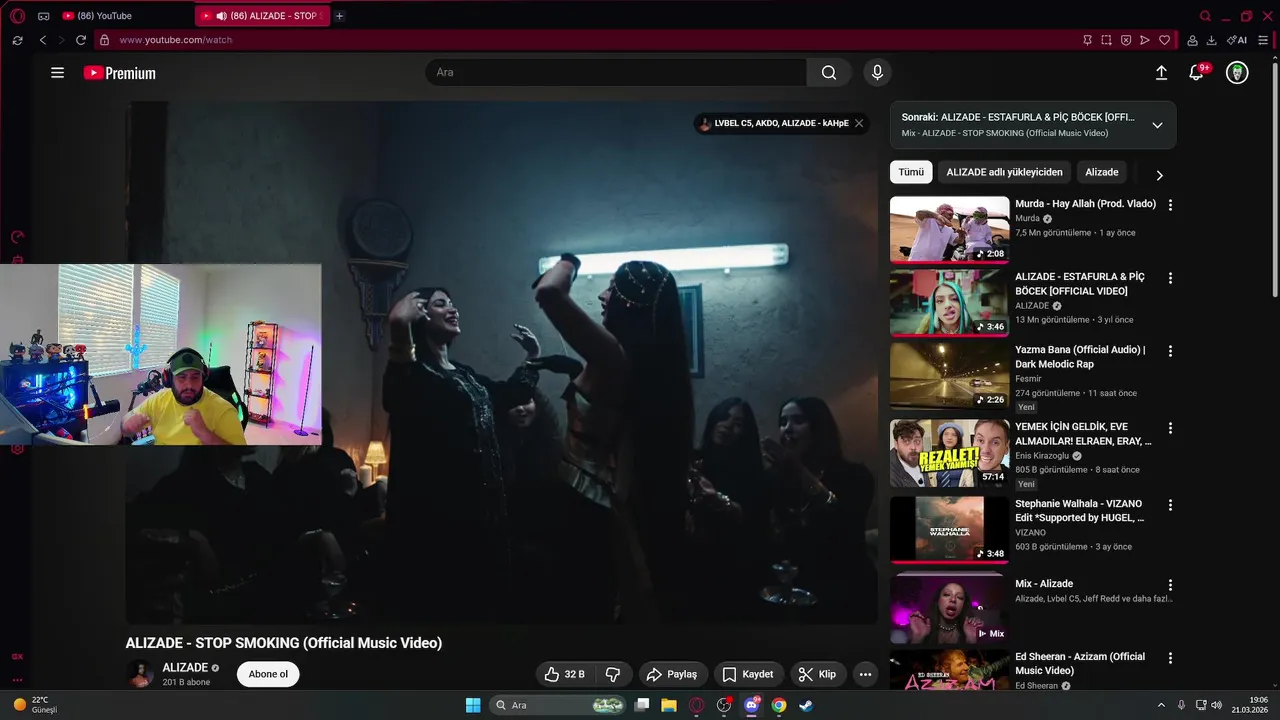This screenshot has height=720, width=1280.
Task: Open the ALIZADE channel name link
Action: pos(185,667)
